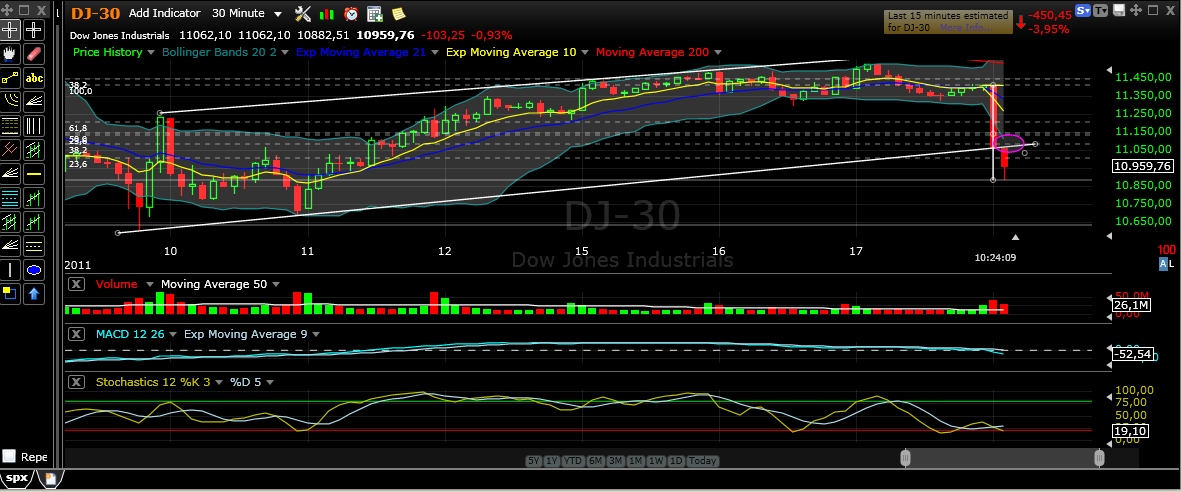Select the blue ellipse drawing tool

(x=34, y=270)
